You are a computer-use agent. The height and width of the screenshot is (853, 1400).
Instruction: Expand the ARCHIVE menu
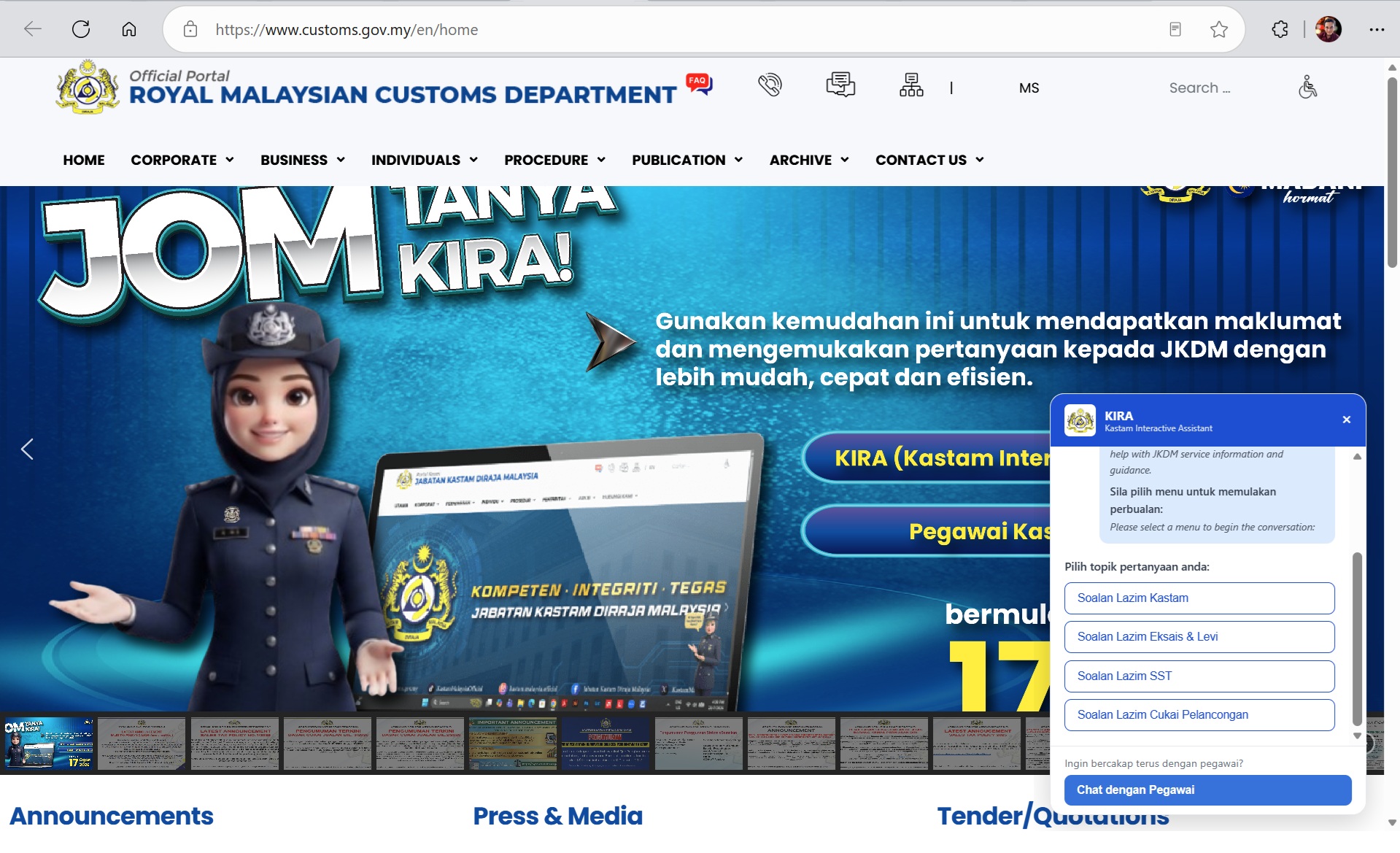pyautogui.click(x=809, y=160)
